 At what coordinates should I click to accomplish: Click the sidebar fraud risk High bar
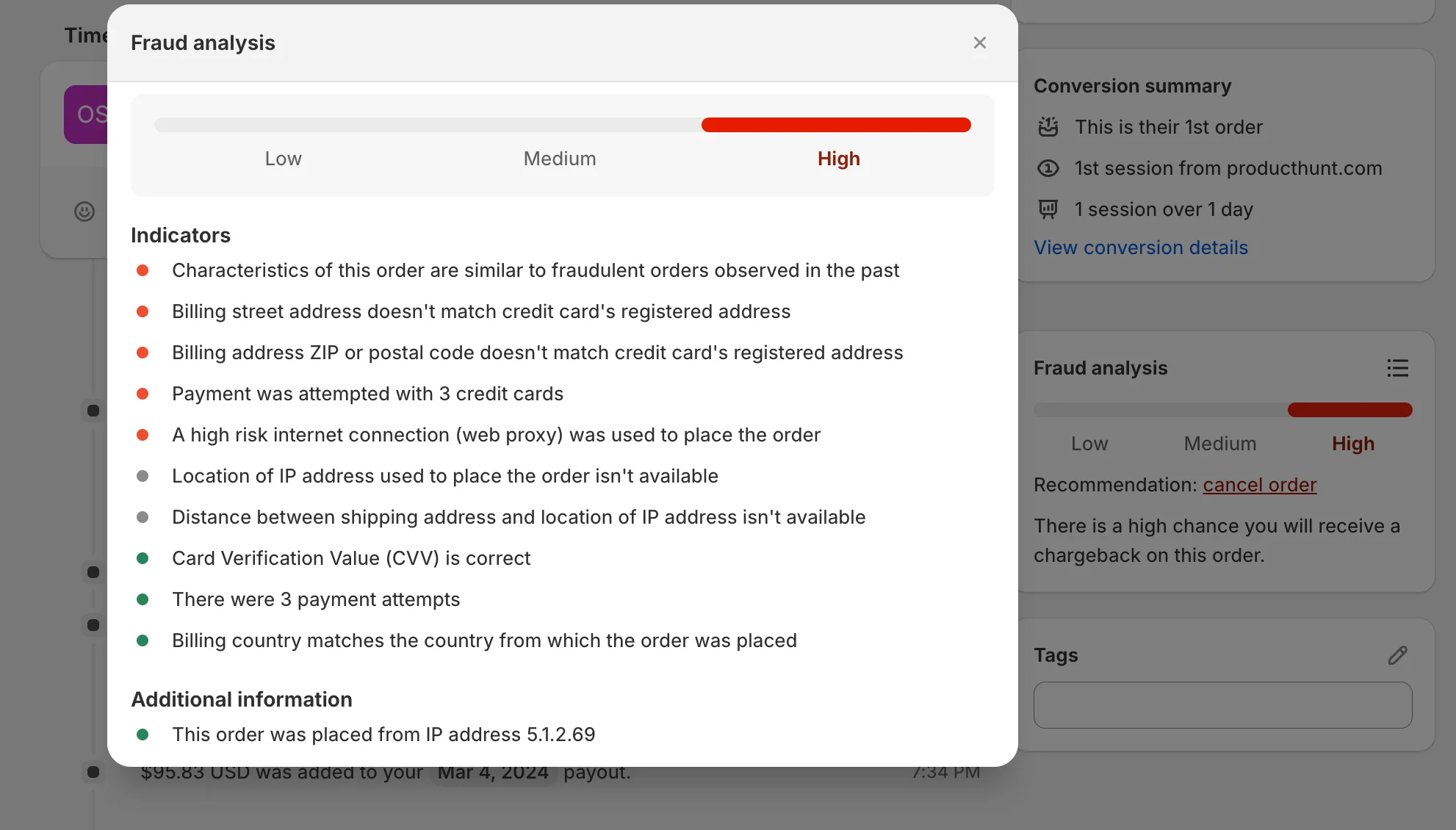click(x=1349, y=410)
